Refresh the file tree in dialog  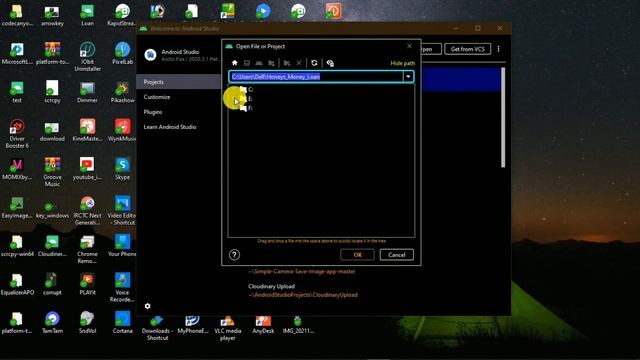(x=314, y=63)
